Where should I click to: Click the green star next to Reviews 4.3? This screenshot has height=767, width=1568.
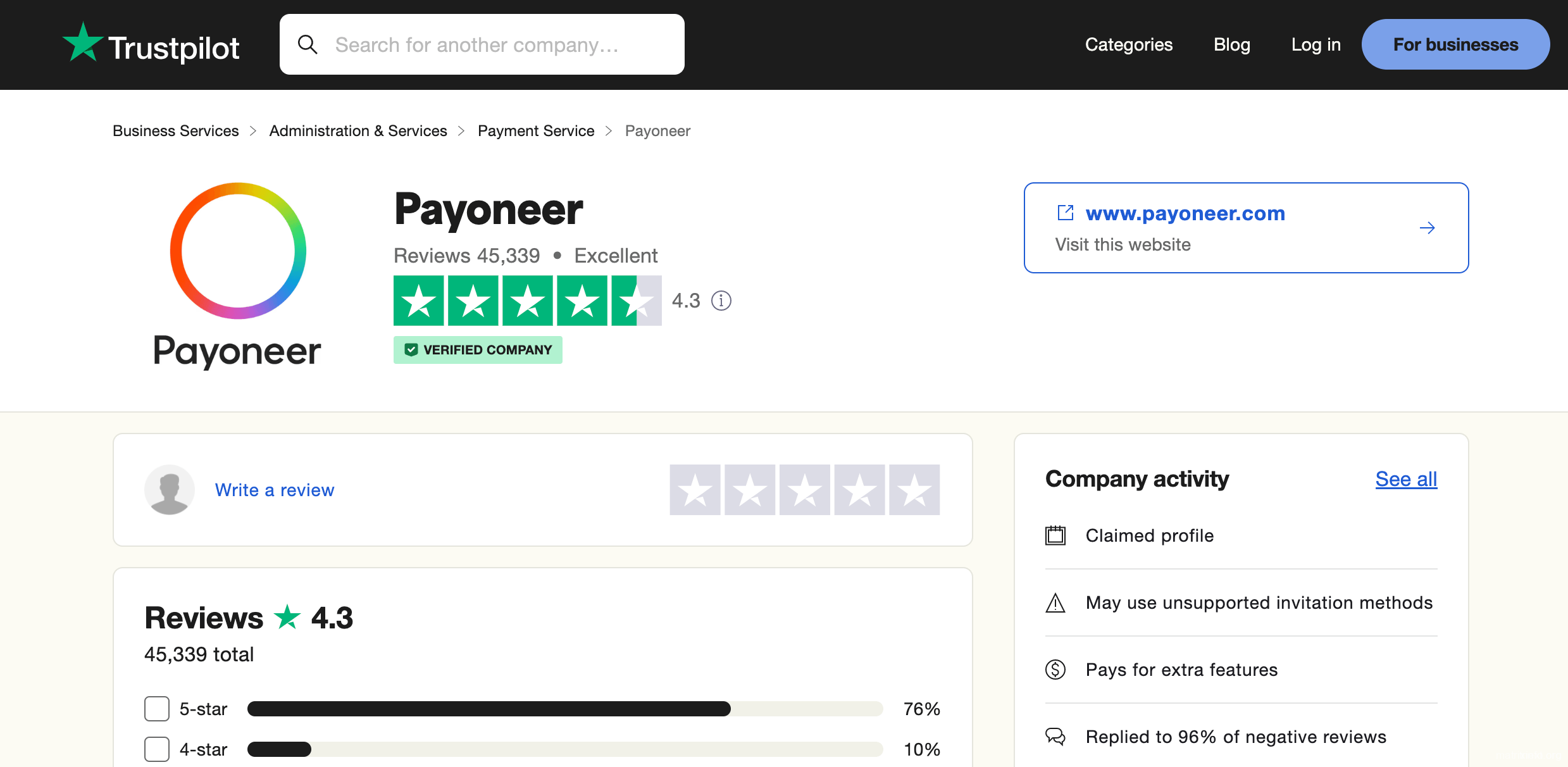coord(287,617)
